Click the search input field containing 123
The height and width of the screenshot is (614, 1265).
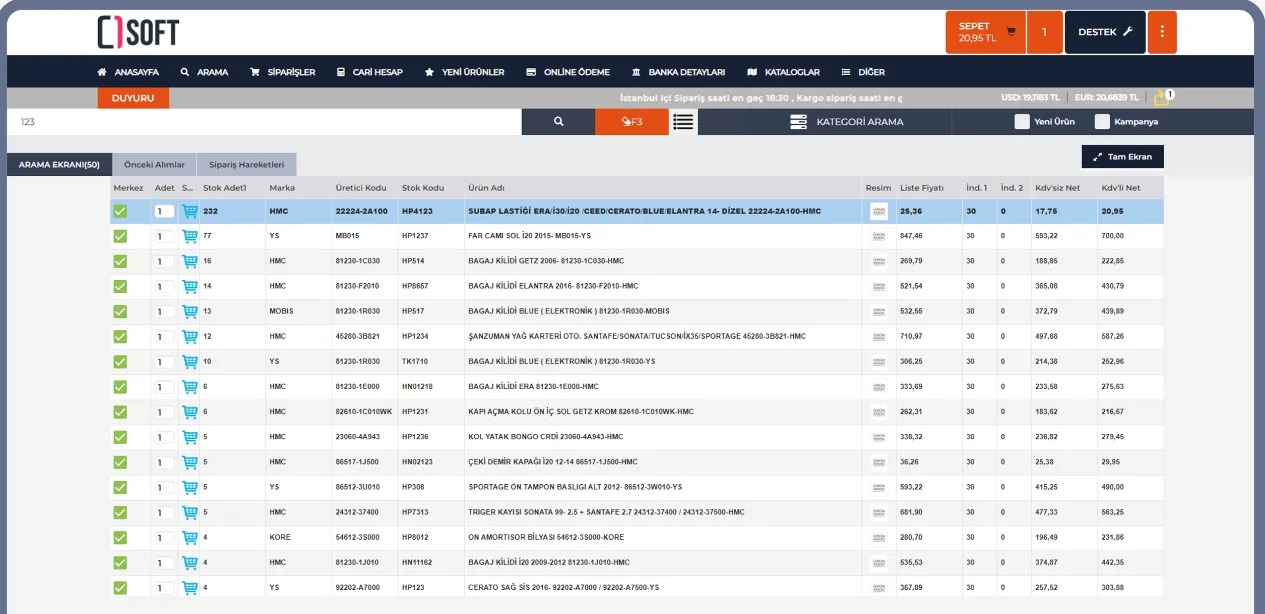point(265,122)
